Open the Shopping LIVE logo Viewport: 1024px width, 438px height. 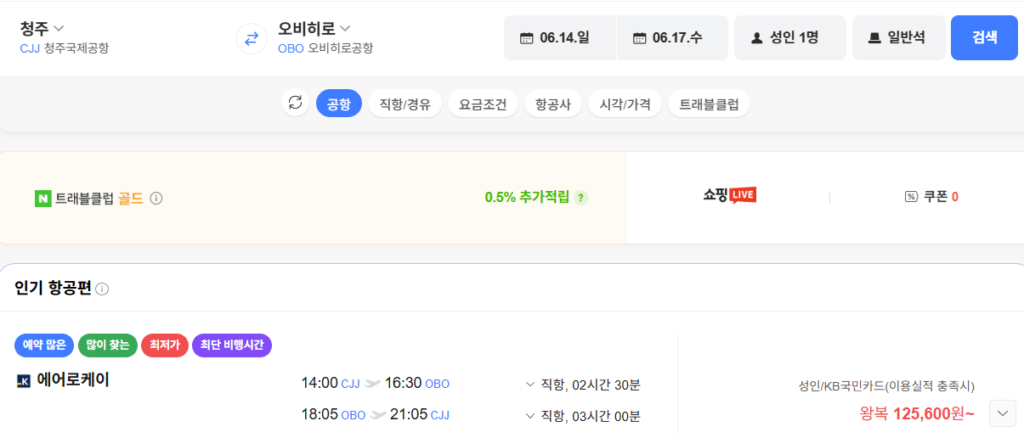(729, 196)
